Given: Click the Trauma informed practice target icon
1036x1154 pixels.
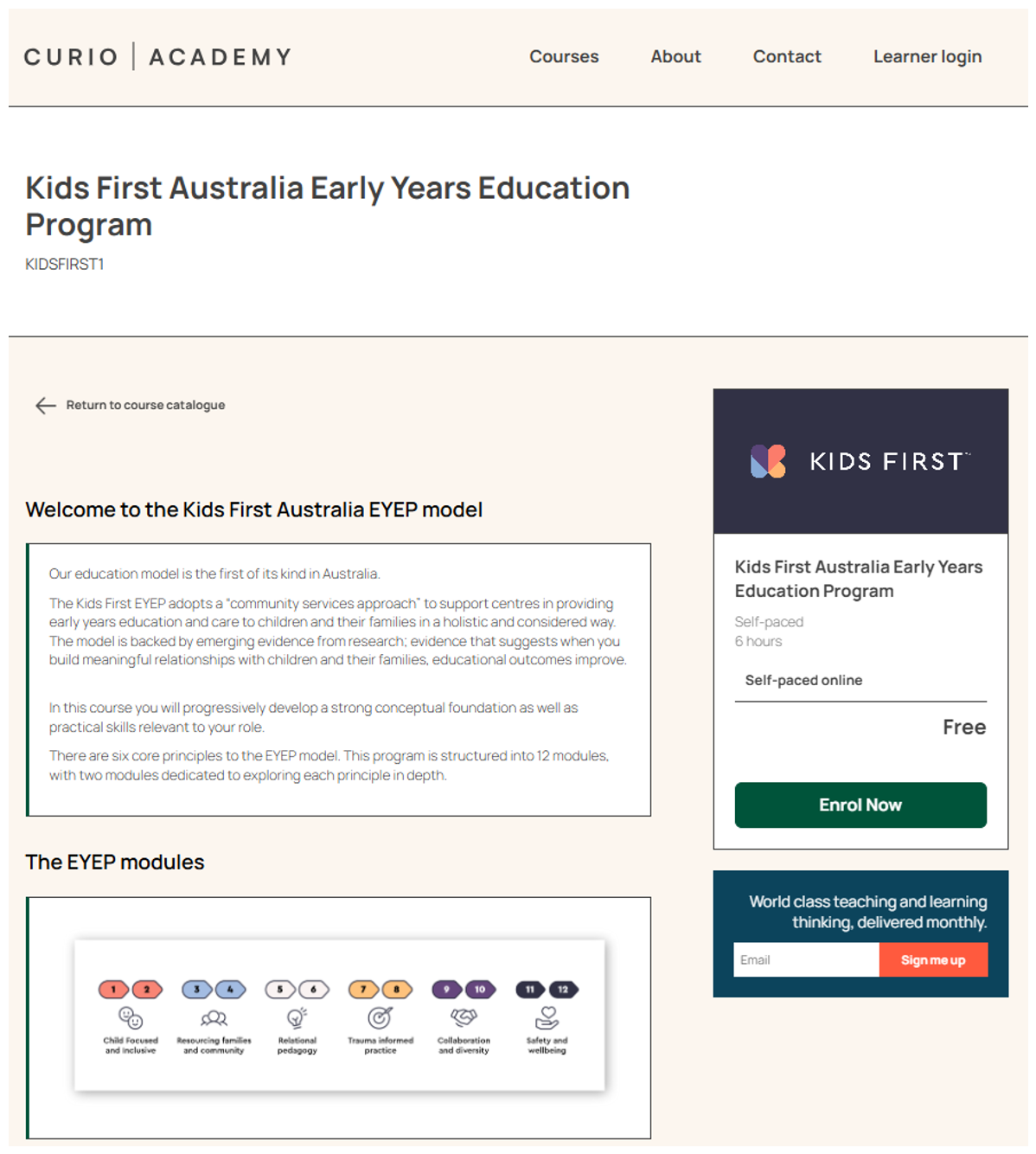Looking at the screenshot, I should tap(380, 1017).
